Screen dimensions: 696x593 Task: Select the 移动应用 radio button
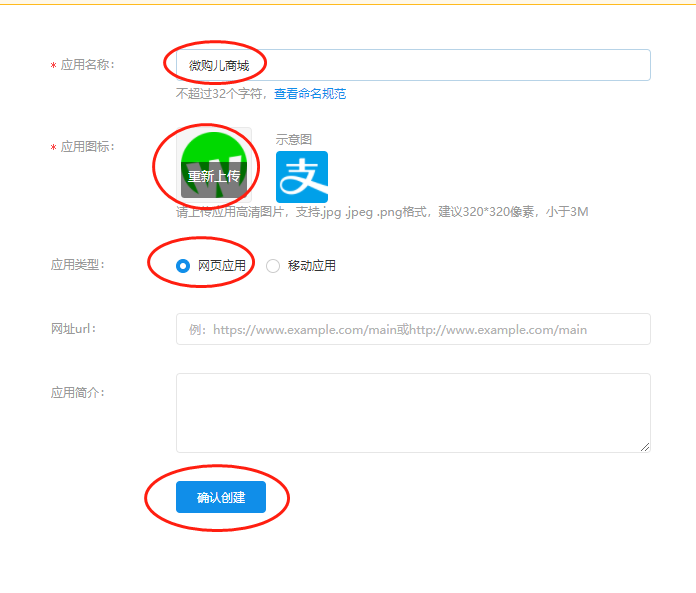click(273, 266)
